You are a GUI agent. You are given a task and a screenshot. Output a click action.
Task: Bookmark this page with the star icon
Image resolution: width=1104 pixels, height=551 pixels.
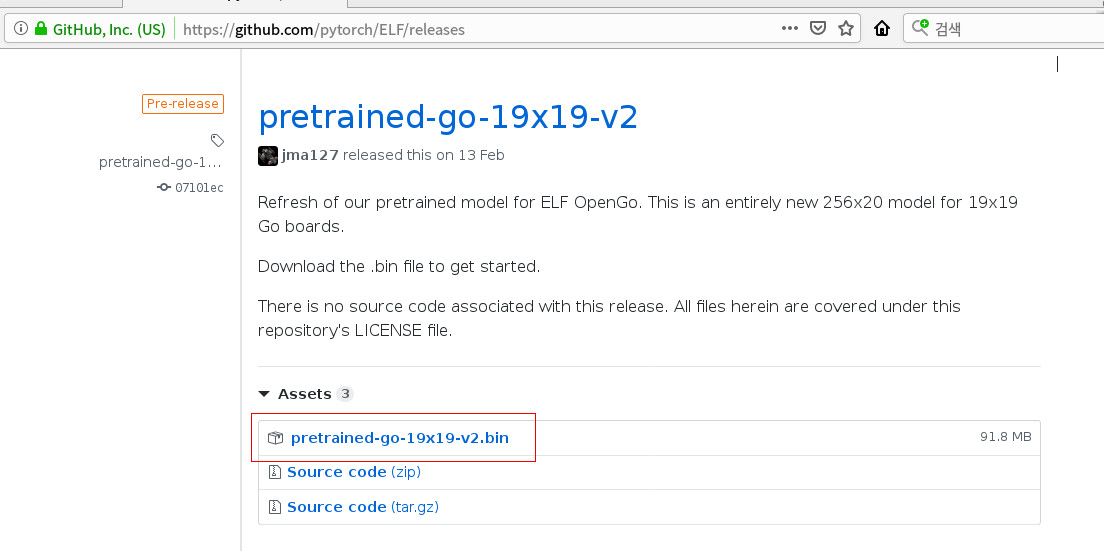846,29
